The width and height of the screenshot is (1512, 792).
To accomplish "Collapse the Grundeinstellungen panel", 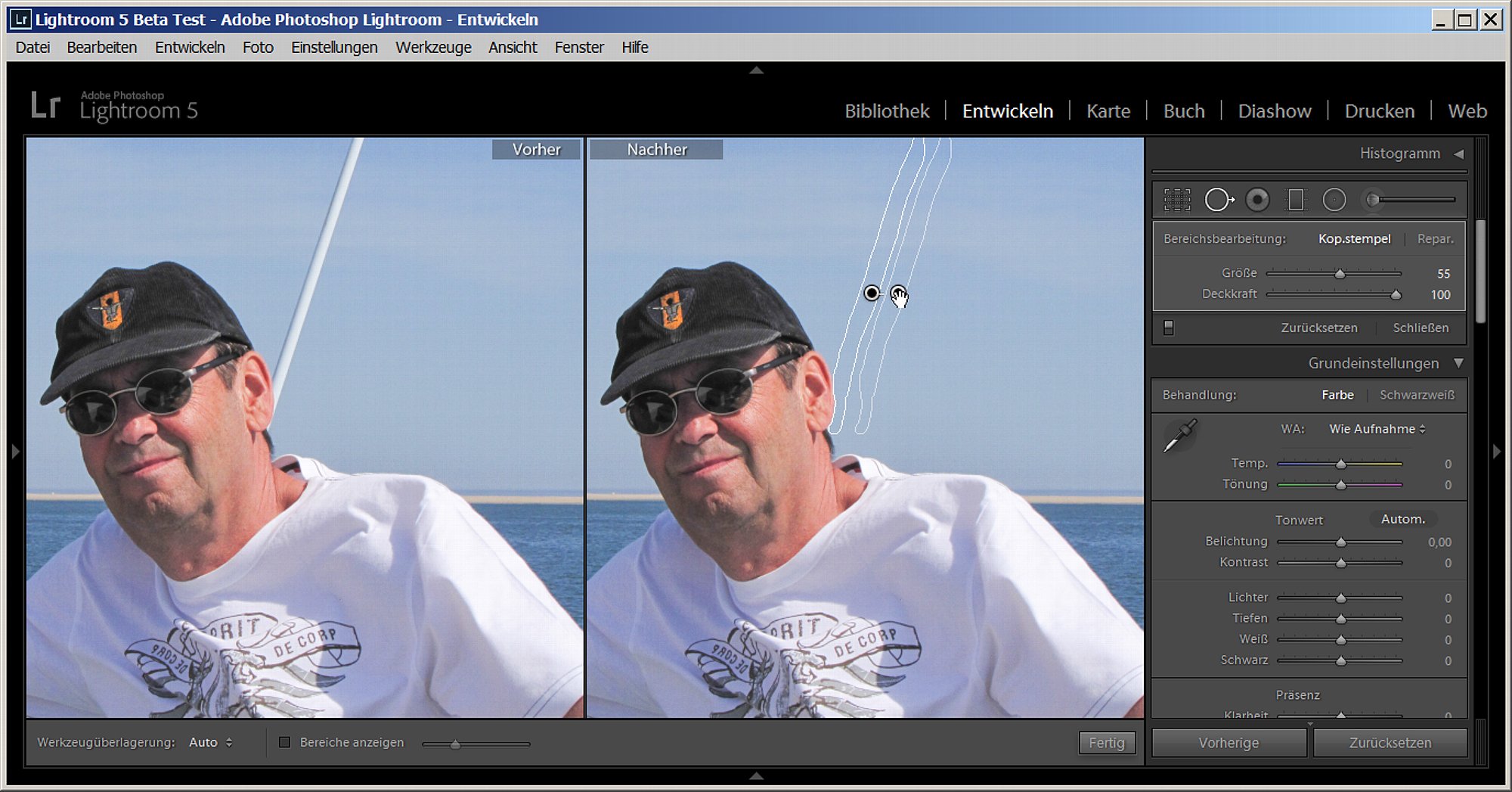I will point(1458,363).
